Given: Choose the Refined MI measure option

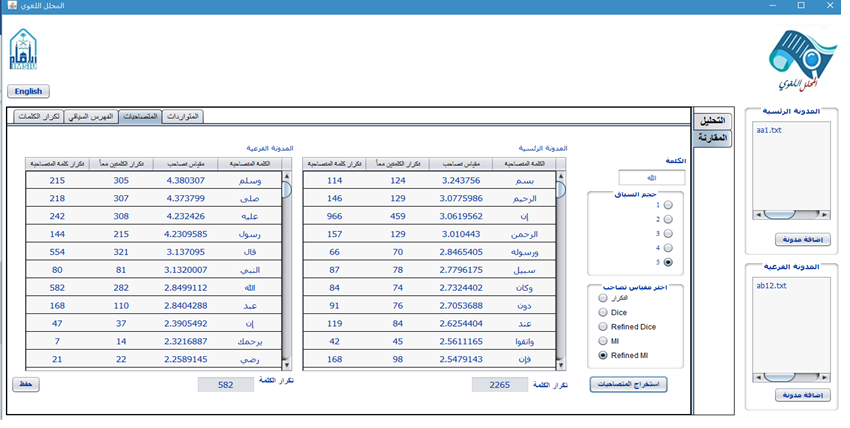Looking at the screenshot, I should [603, 355].
